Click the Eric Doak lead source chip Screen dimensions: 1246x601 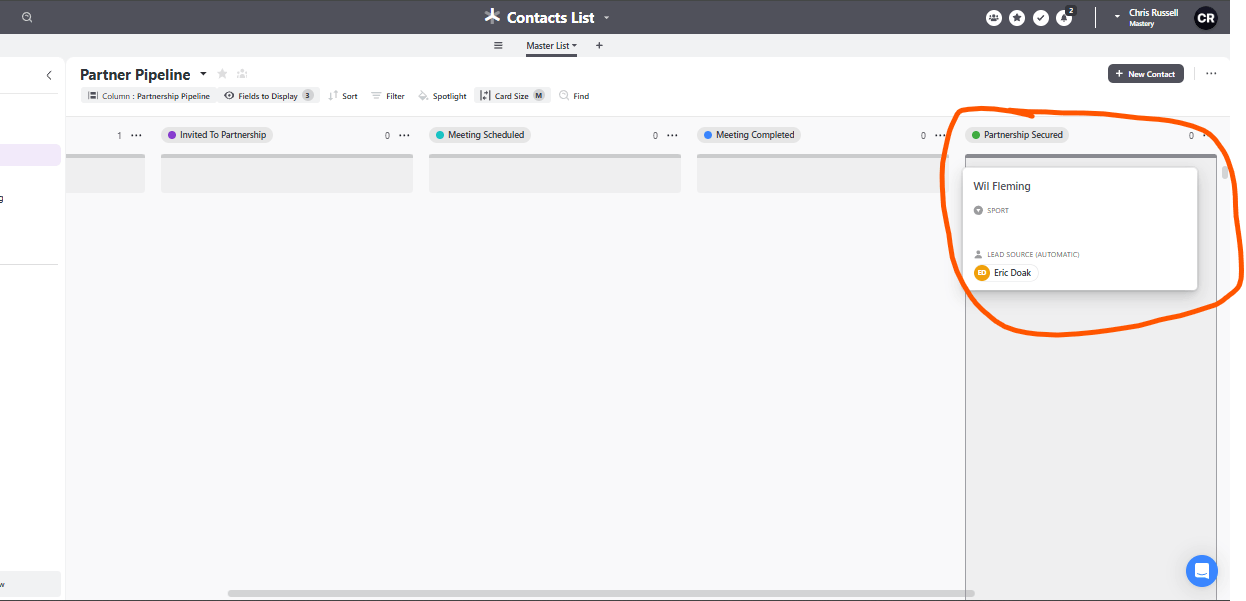1005,273
